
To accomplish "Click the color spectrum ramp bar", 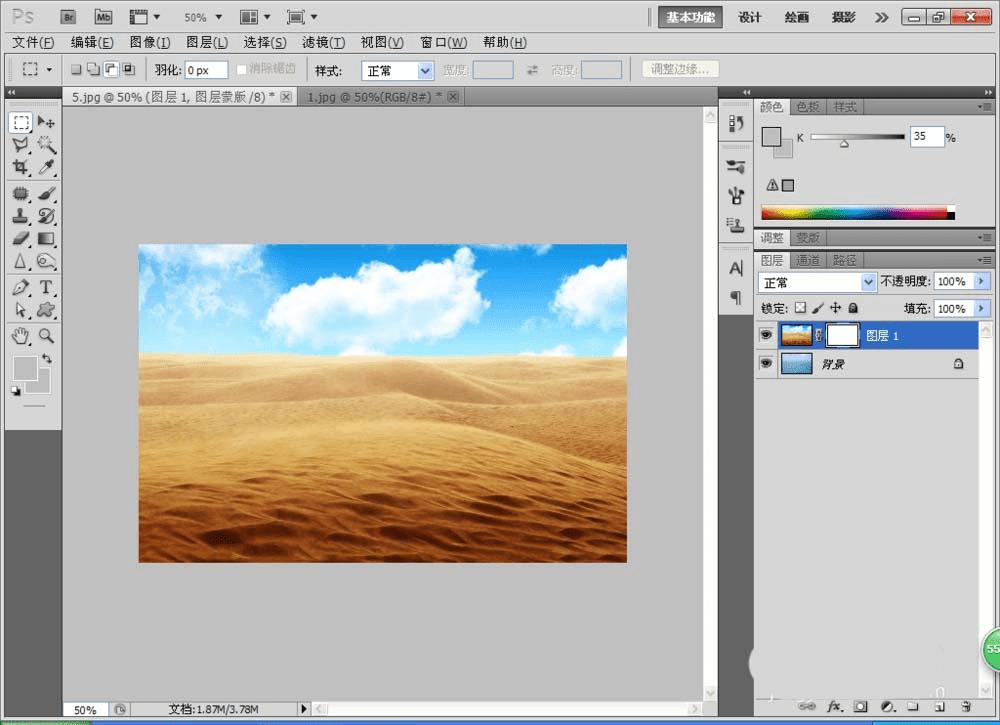I will coord(857,212).
